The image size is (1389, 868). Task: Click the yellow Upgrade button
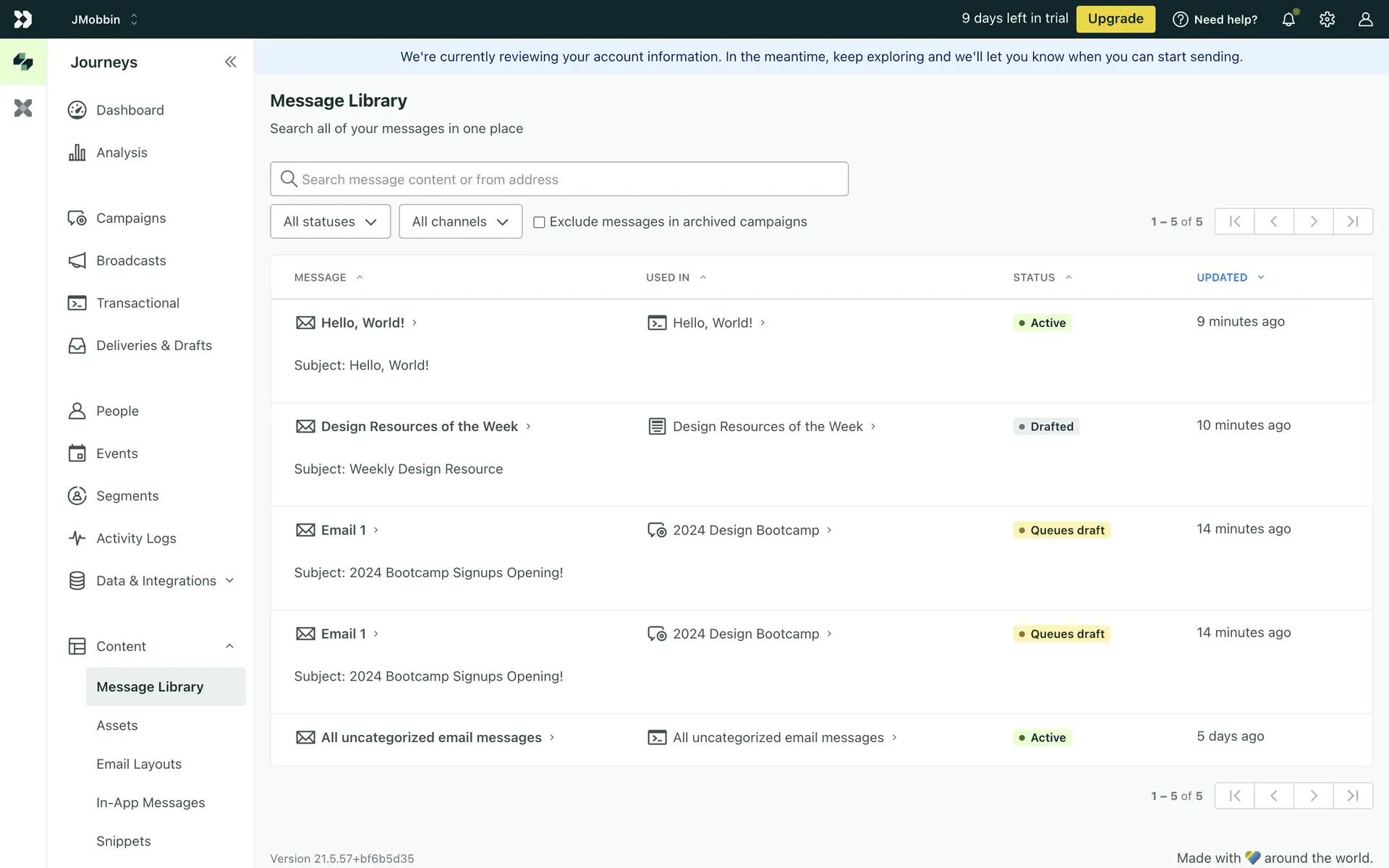[x=1115, y=19]
